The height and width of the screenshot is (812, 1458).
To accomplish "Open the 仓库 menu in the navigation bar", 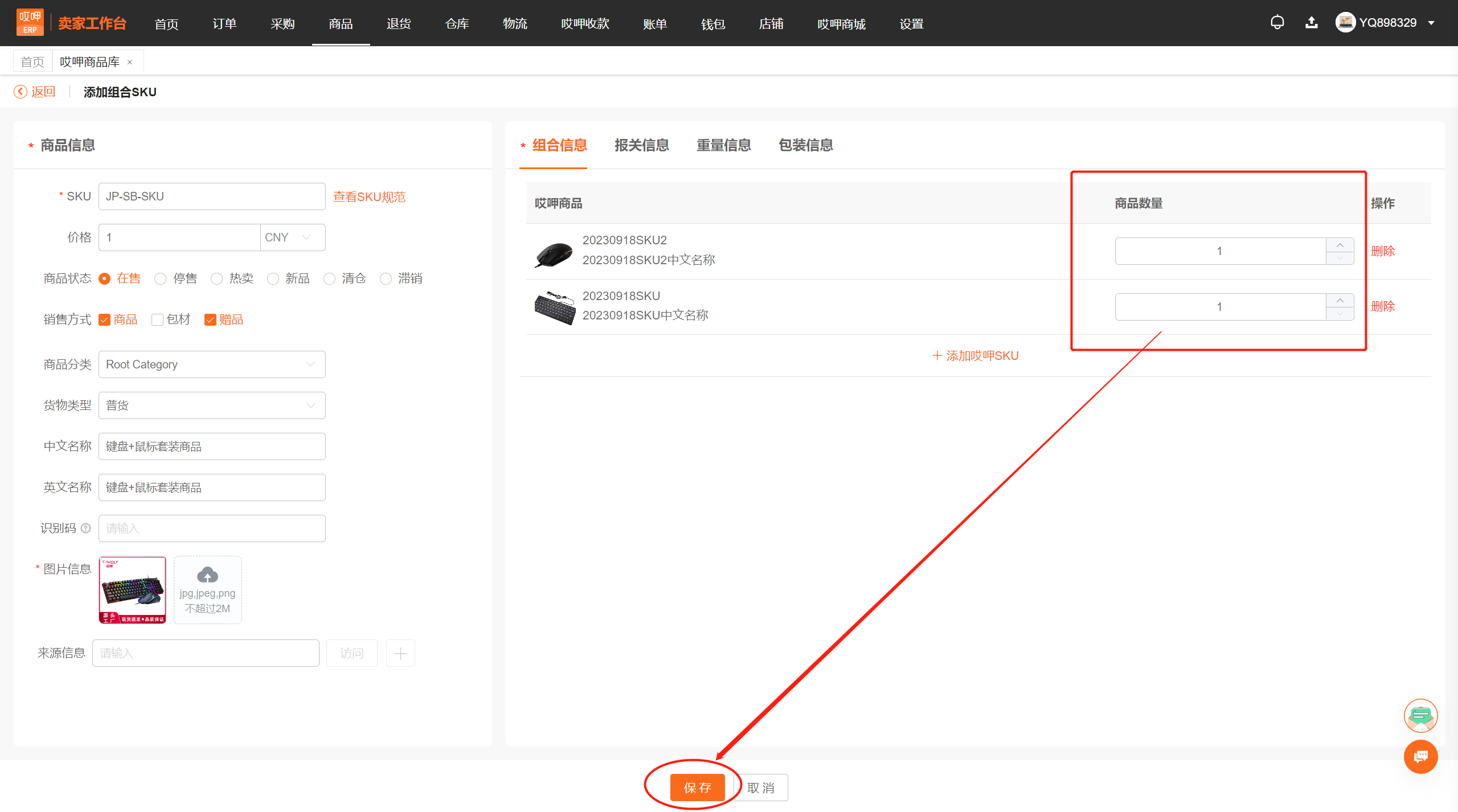I will [457, 24].
